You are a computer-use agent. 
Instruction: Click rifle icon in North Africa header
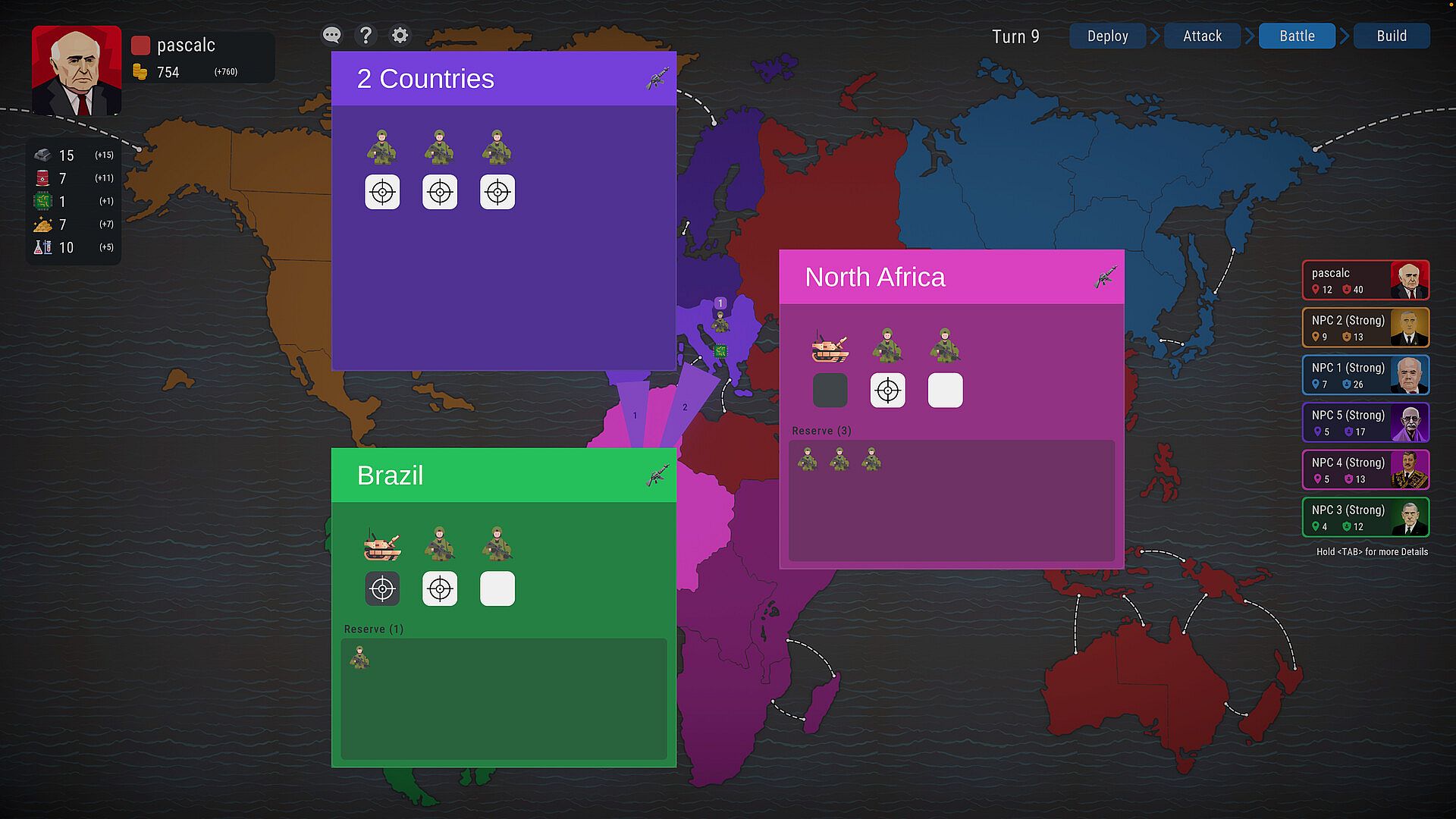click(1106, 277)
